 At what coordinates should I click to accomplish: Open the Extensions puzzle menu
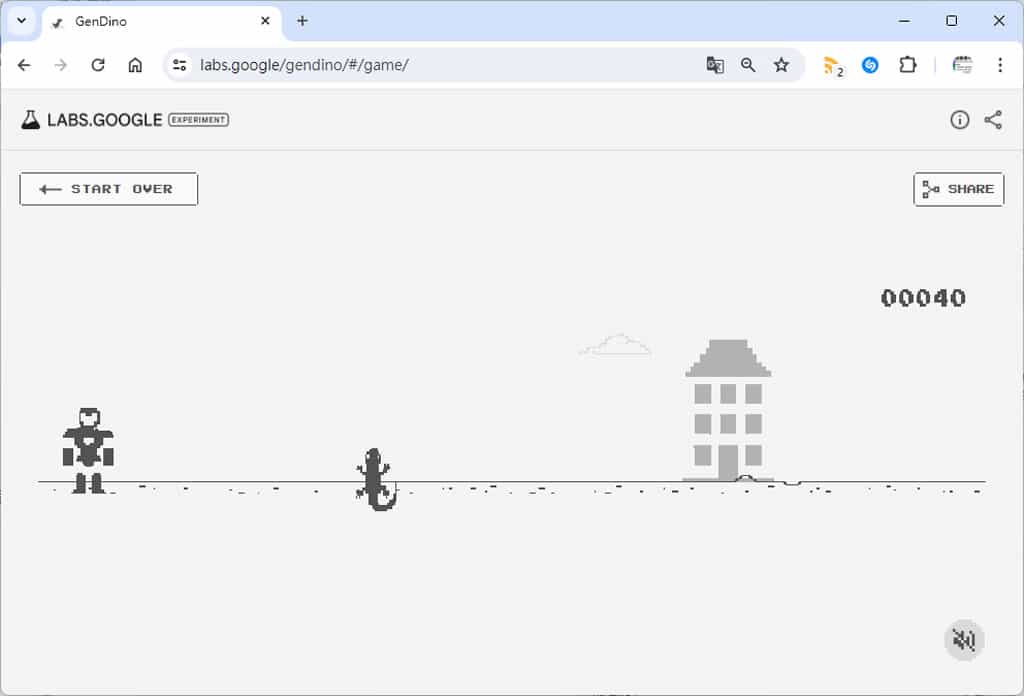point(908,65)
